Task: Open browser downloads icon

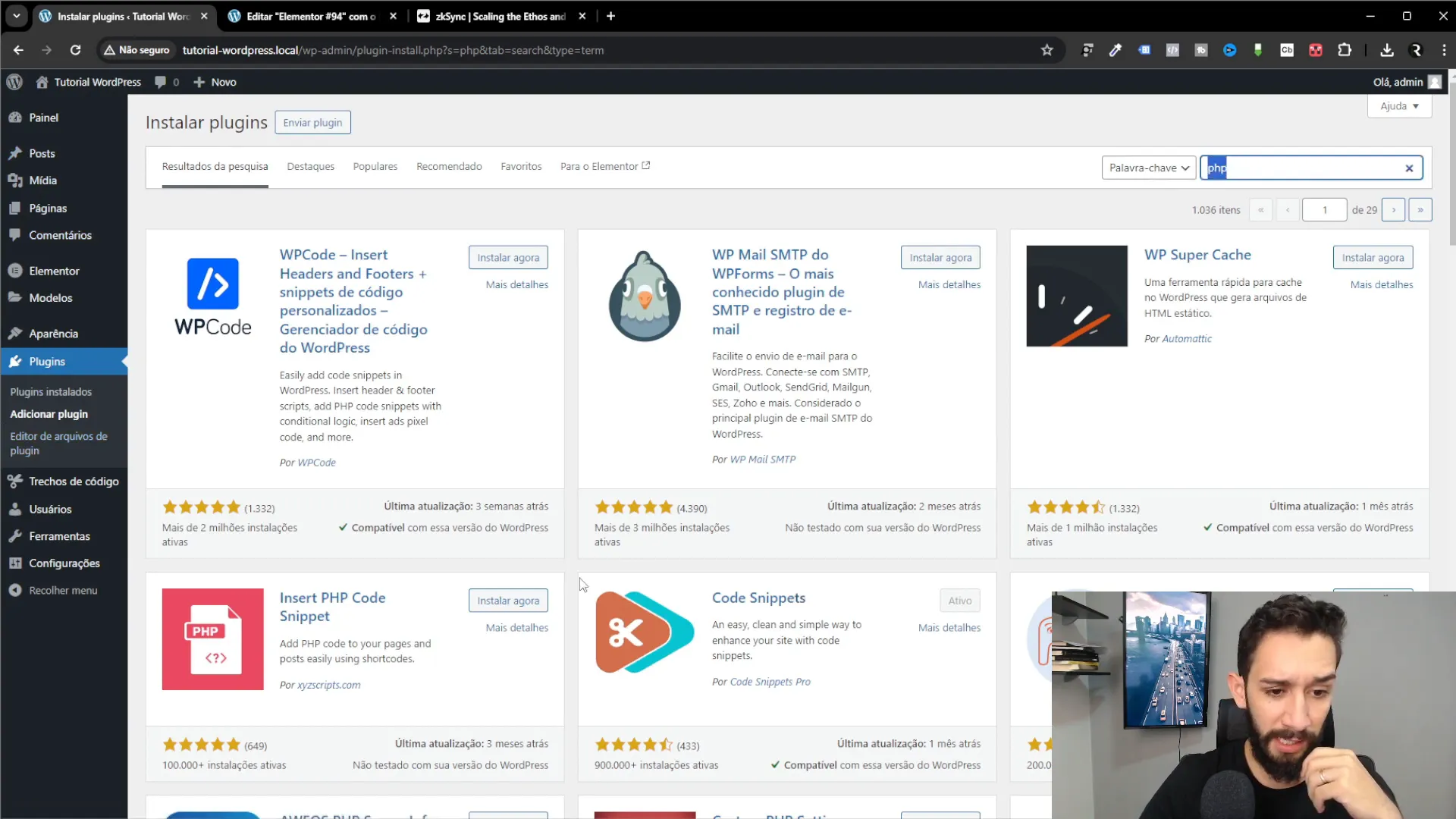Action: (x=1387, y=50)
